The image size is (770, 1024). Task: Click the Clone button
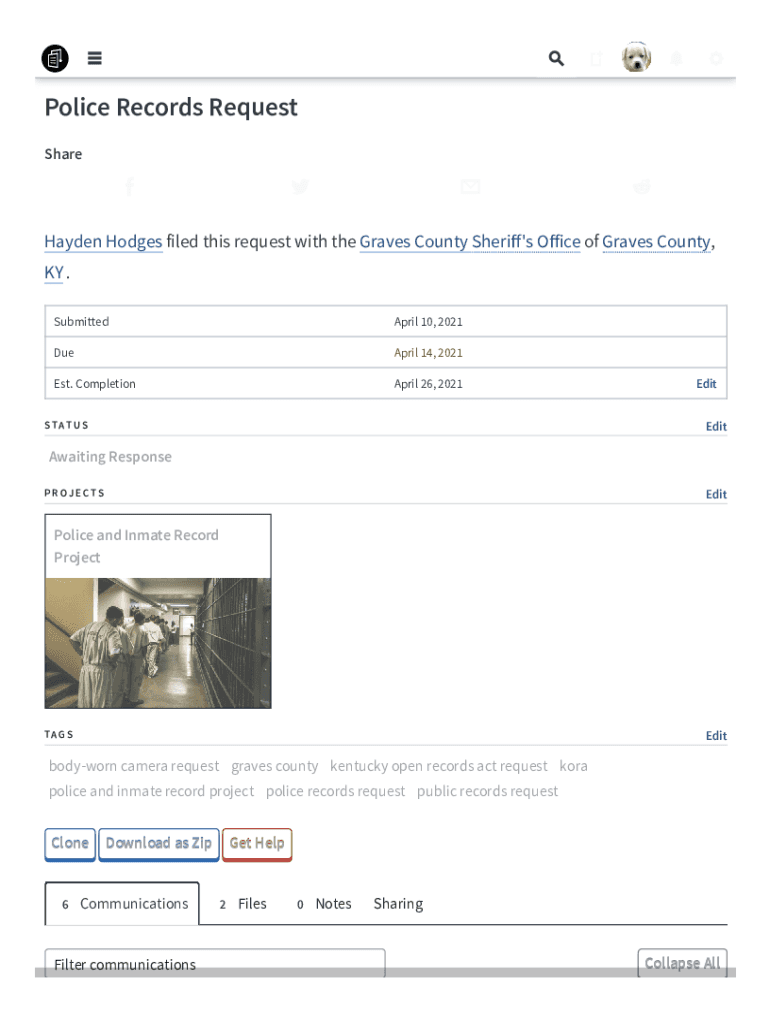click(x=70, y=843)
